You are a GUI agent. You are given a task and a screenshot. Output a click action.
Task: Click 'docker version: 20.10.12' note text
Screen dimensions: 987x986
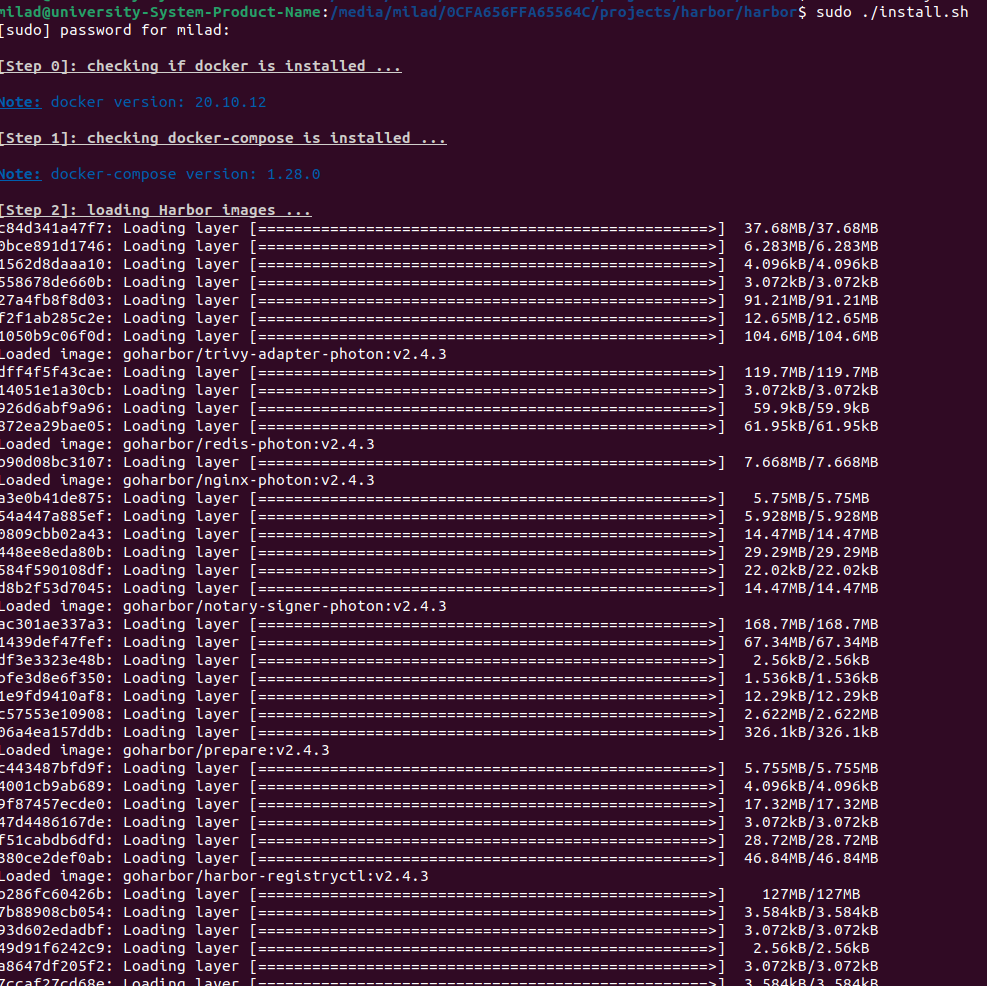[x=158, y=102]
